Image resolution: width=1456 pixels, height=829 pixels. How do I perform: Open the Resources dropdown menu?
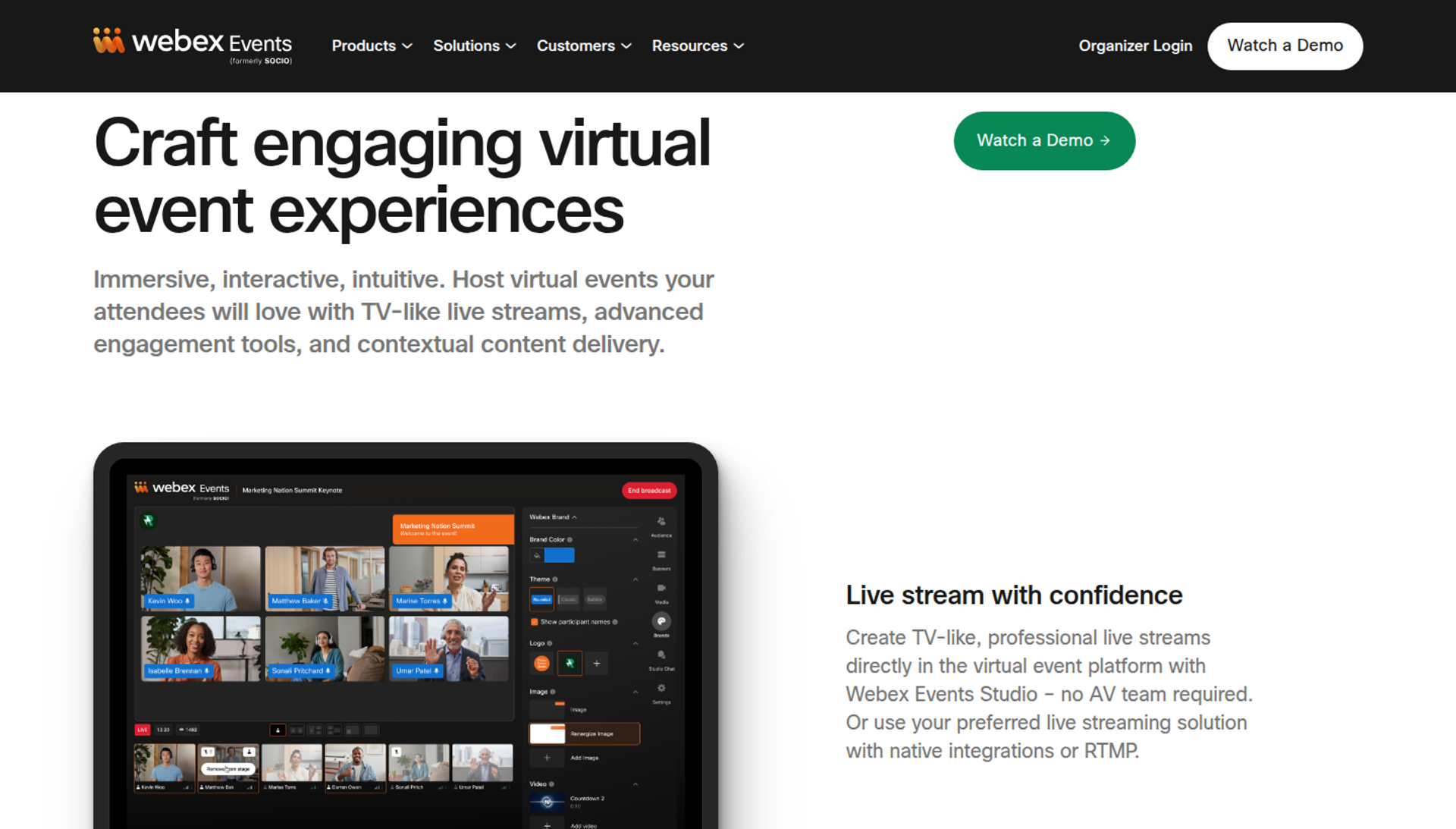[x=698, y=46]
